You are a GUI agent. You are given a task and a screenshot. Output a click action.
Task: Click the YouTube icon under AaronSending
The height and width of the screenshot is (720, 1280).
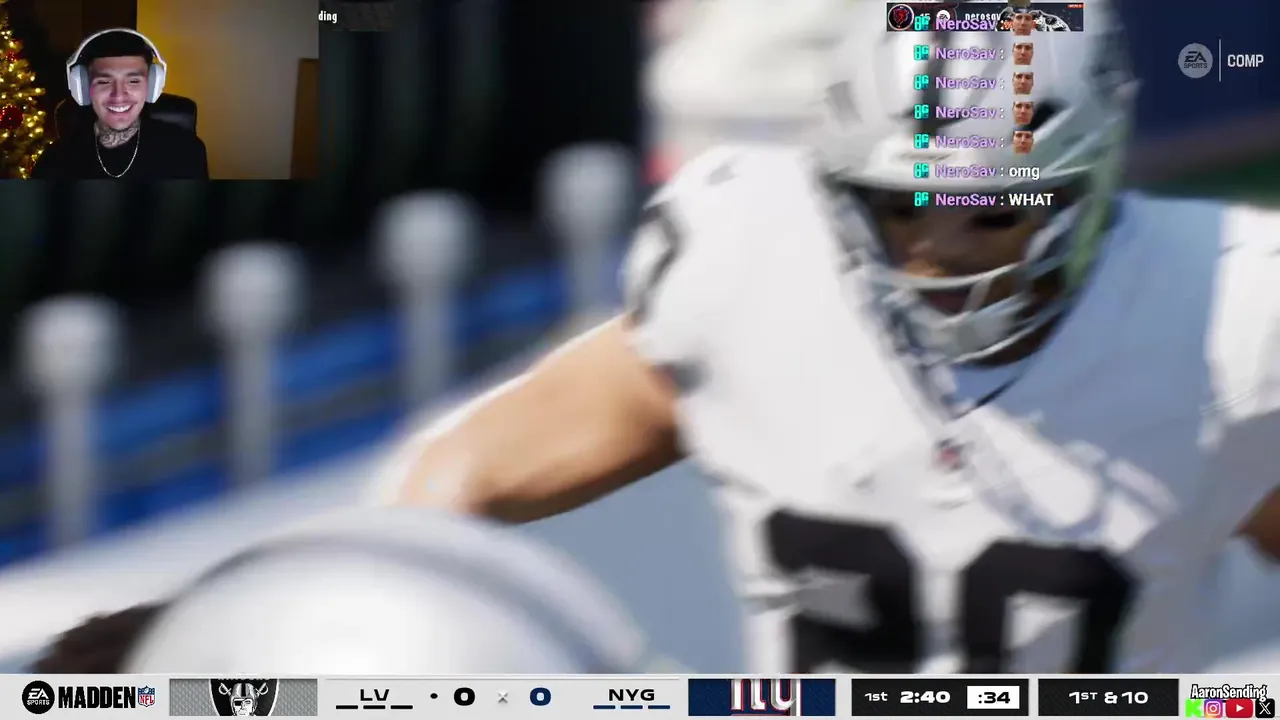coord(1239,709)
